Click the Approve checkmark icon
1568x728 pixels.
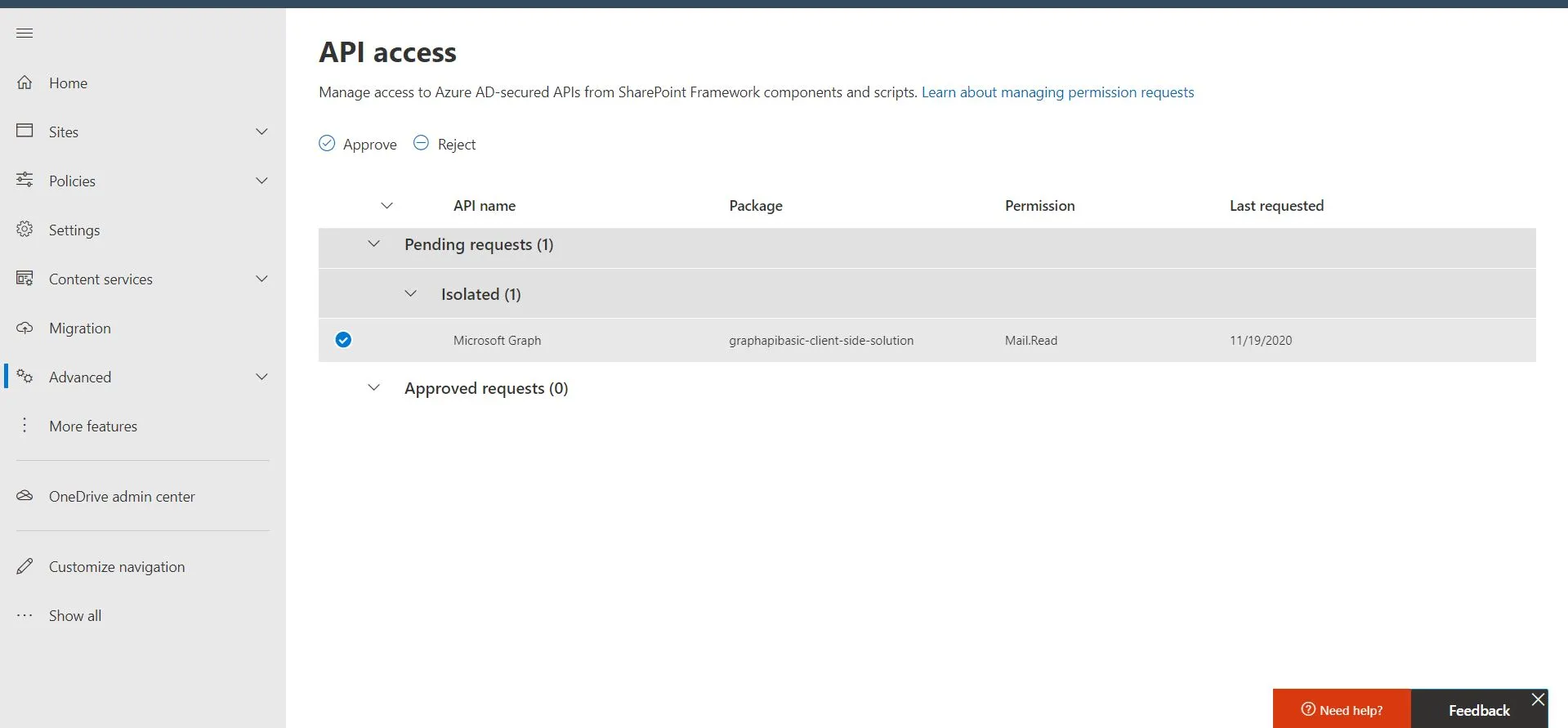[x=327, y=144]
